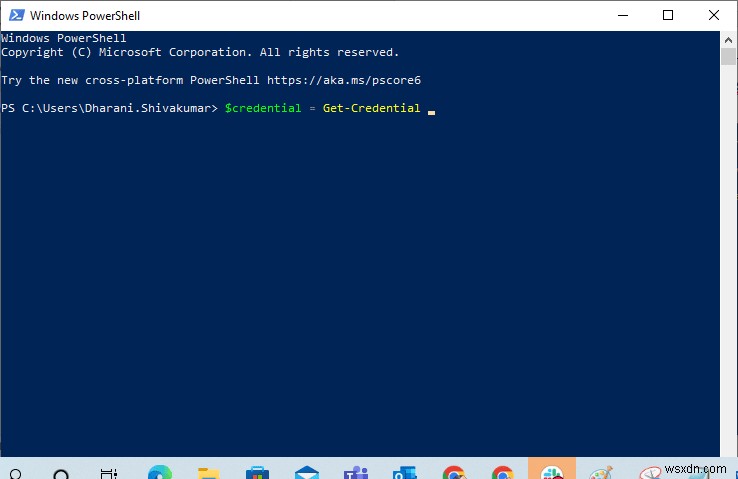Switch to the highlighted Slack taskbar icon
This screenshot has height=479, width=738.
coord(552,468)
